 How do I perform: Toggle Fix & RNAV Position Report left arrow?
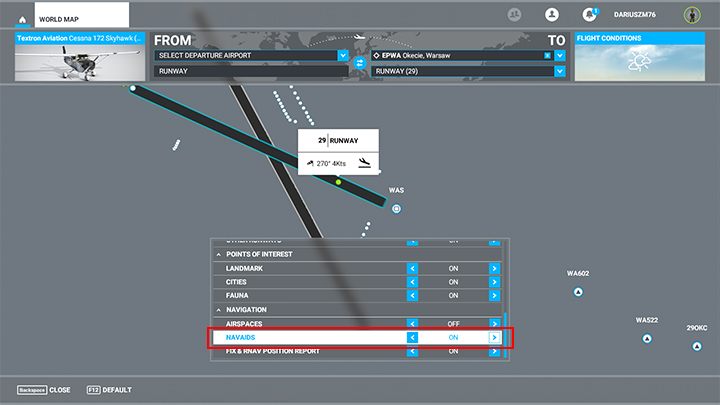point(412,351)
